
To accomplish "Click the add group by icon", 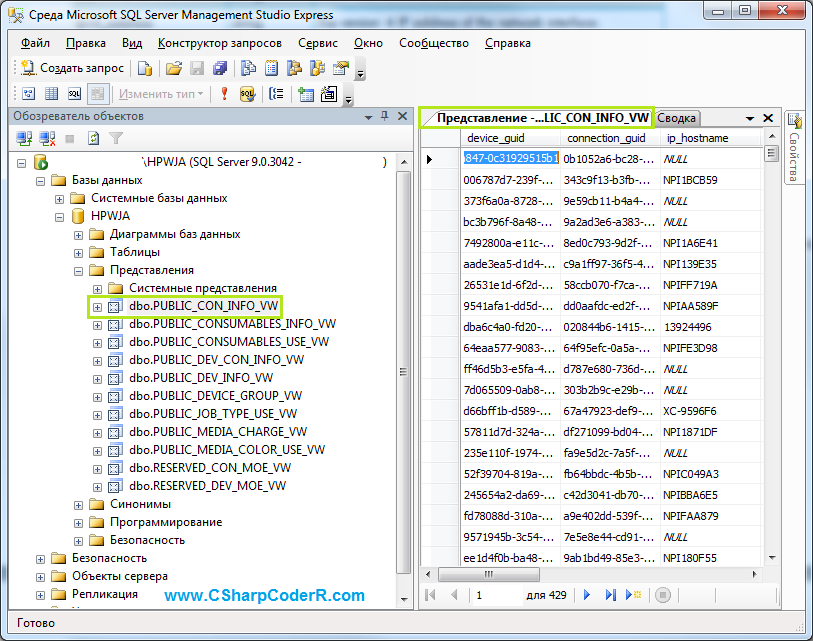I will click(x=276, y=94).
